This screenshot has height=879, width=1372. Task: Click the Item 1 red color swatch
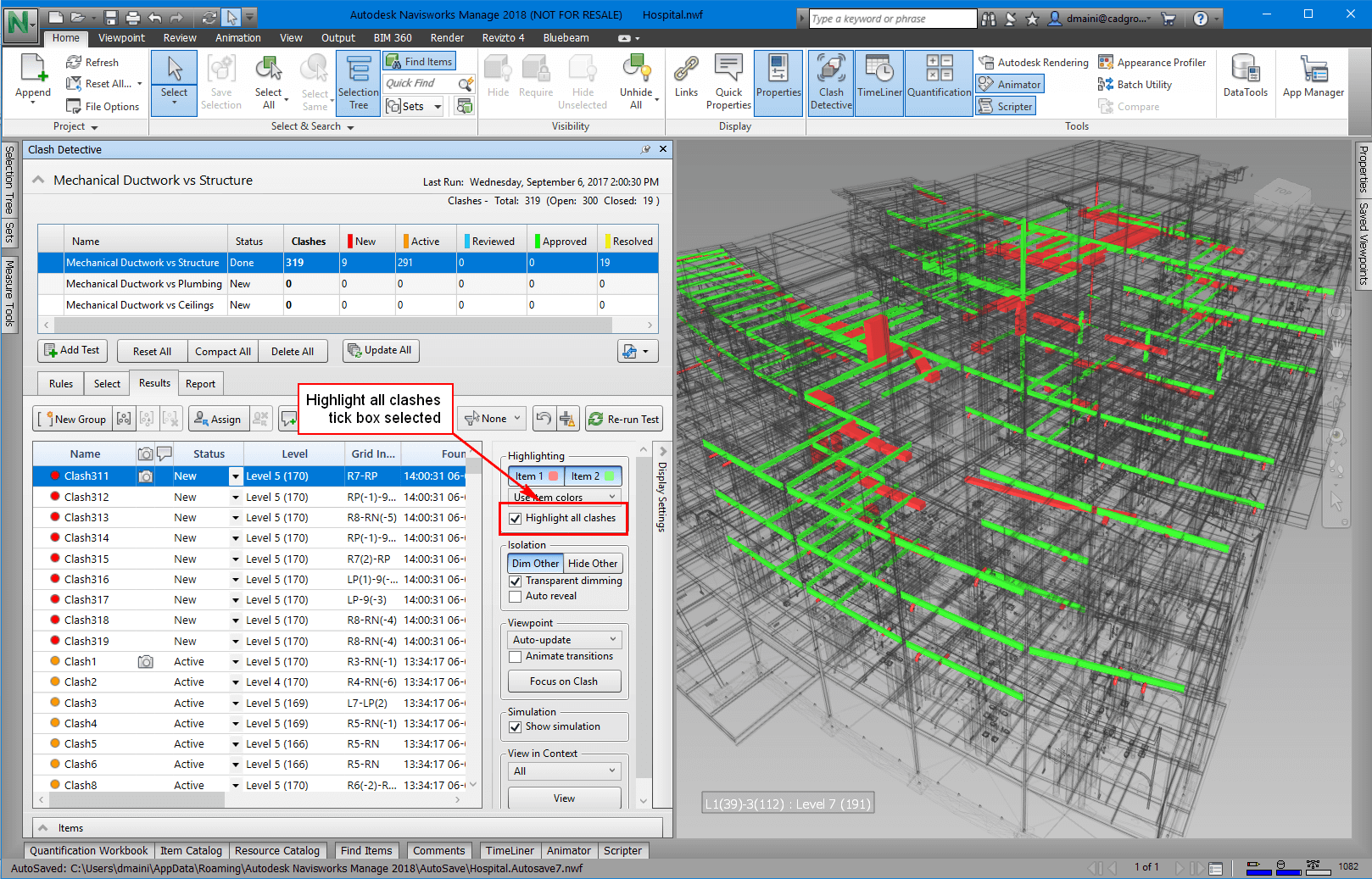553,476
